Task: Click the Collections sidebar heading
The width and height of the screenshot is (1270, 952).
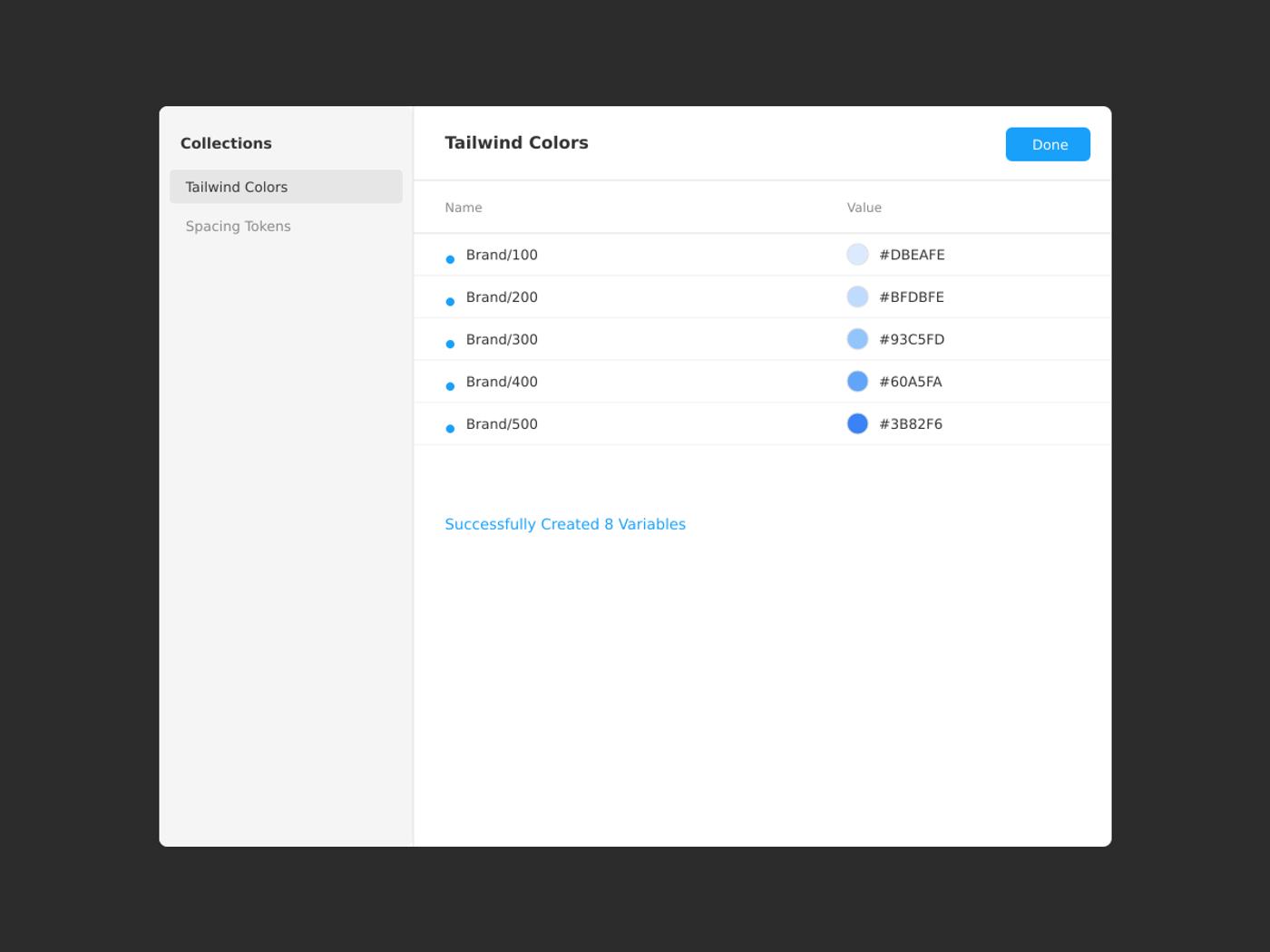Action: point(226,143)
